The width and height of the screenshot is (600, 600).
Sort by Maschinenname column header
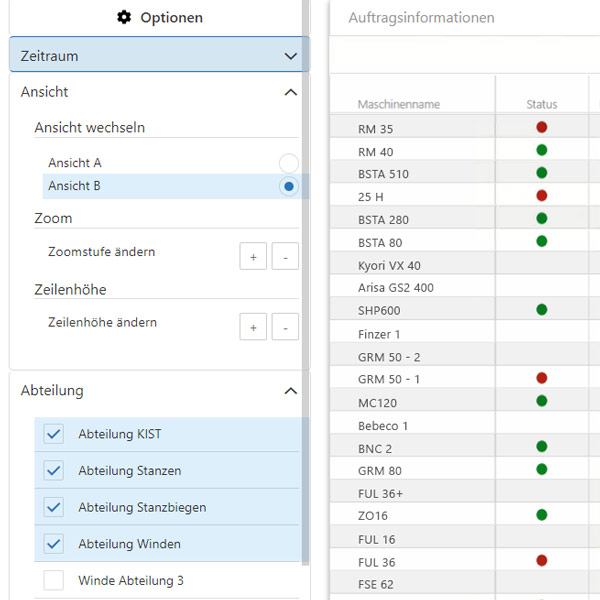click(398, 104)
